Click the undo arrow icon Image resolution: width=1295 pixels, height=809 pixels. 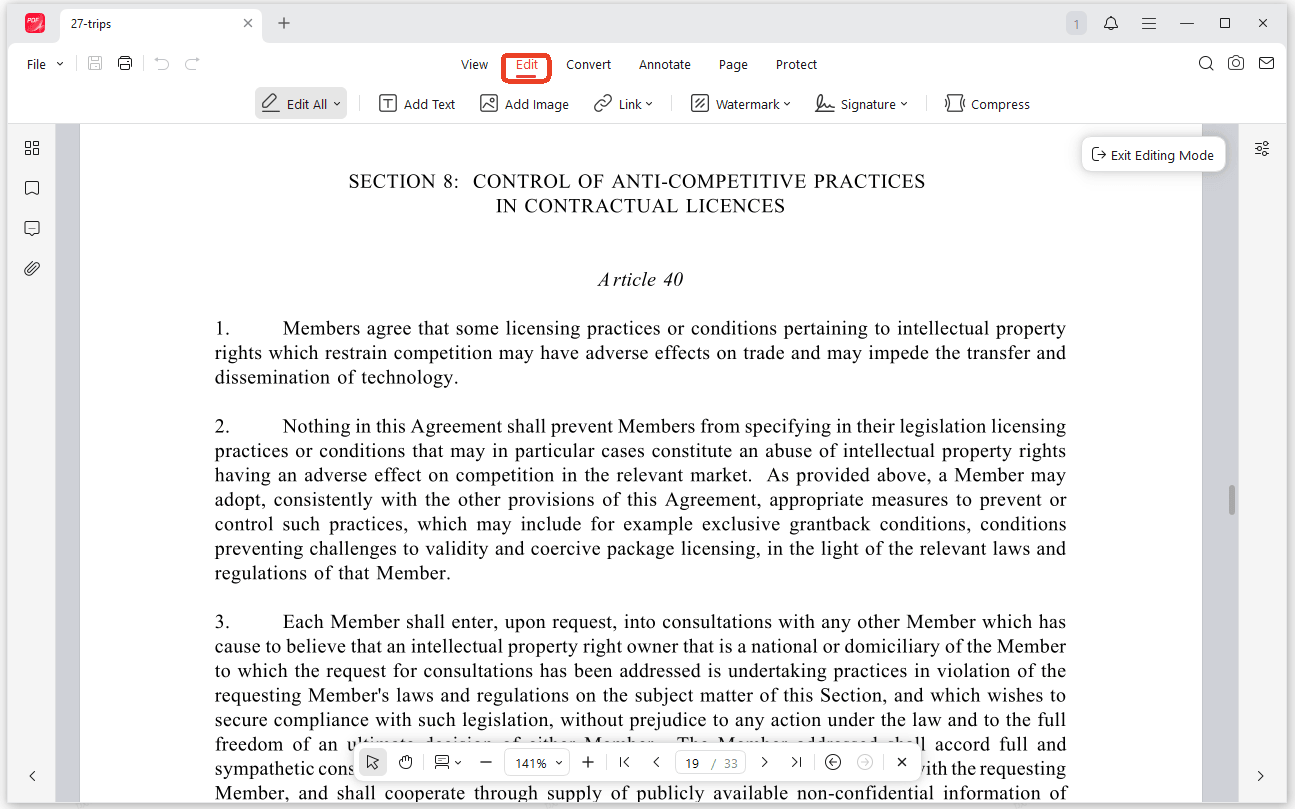[x=162, y=64]
